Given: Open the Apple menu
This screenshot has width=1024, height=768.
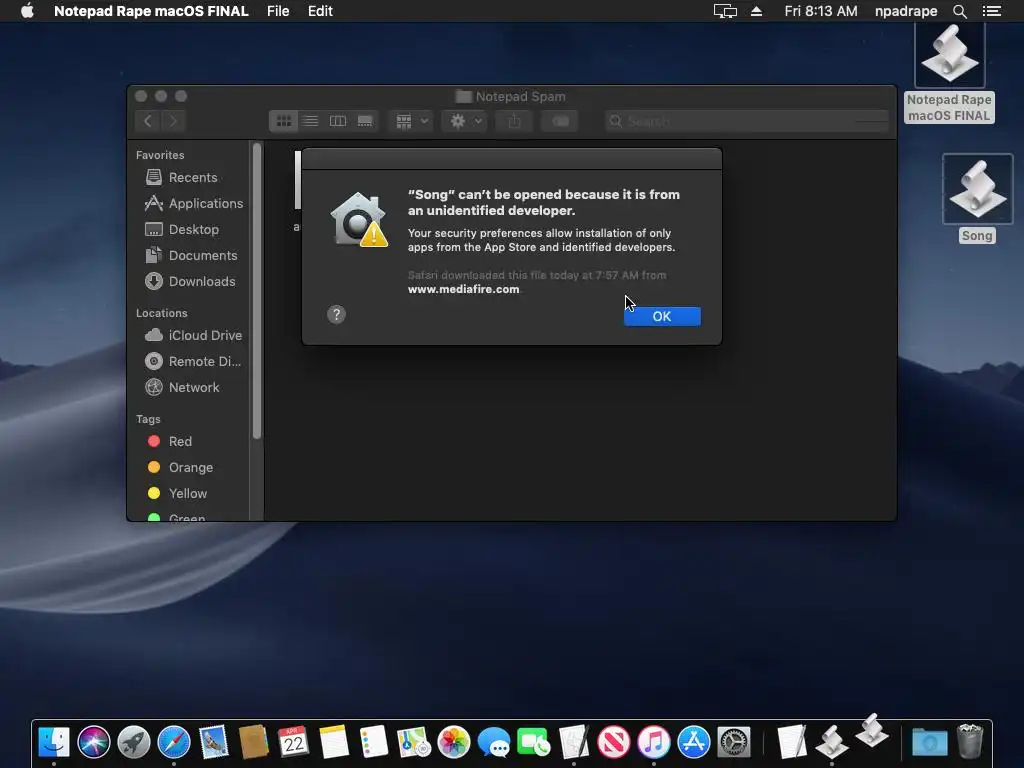Looking at the screenshot, I should click(x=27, y=11).
